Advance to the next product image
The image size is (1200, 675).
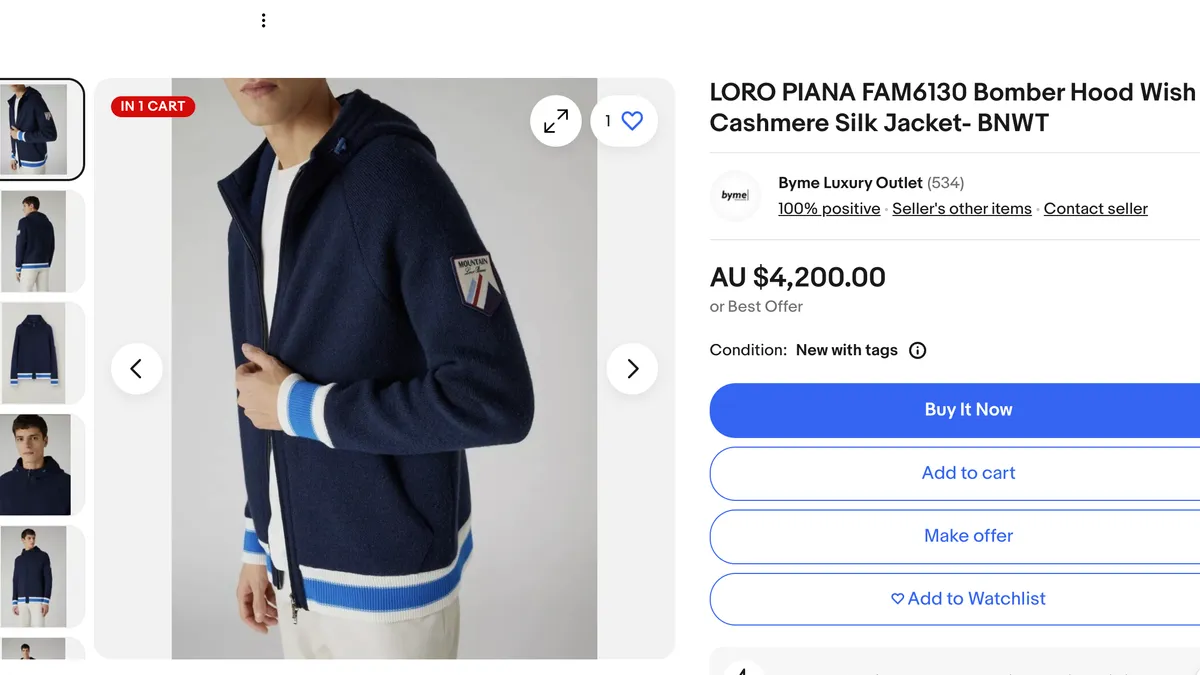click(632, 369)
